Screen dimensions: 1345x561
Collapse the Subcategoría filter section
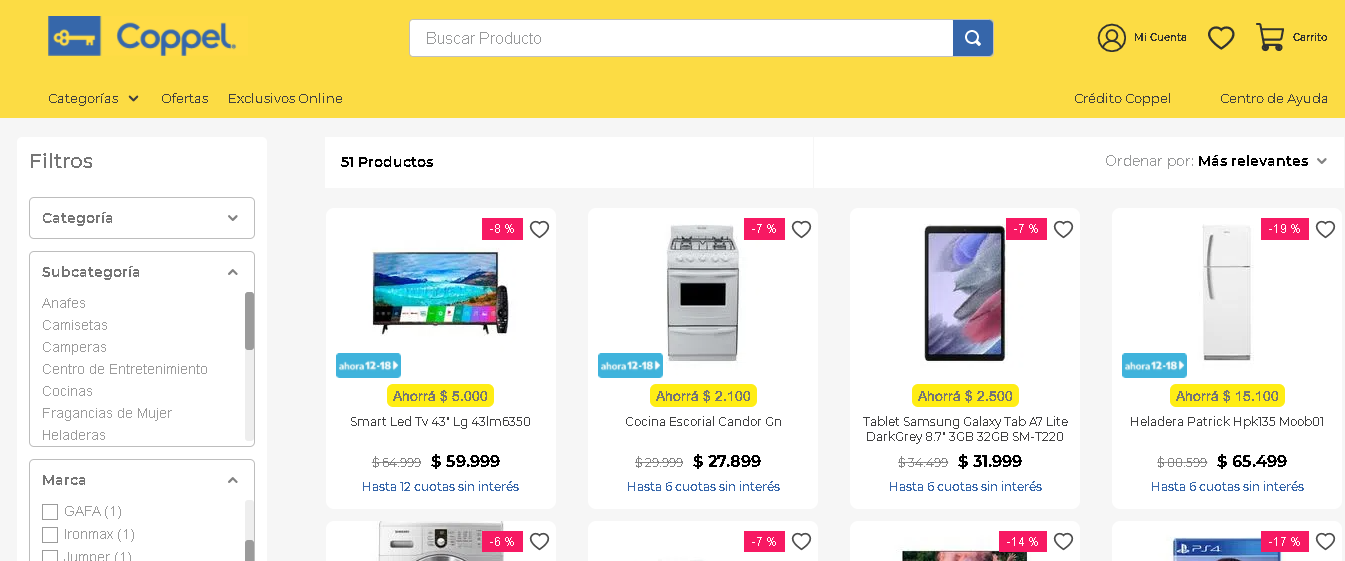tap(232, 272)
